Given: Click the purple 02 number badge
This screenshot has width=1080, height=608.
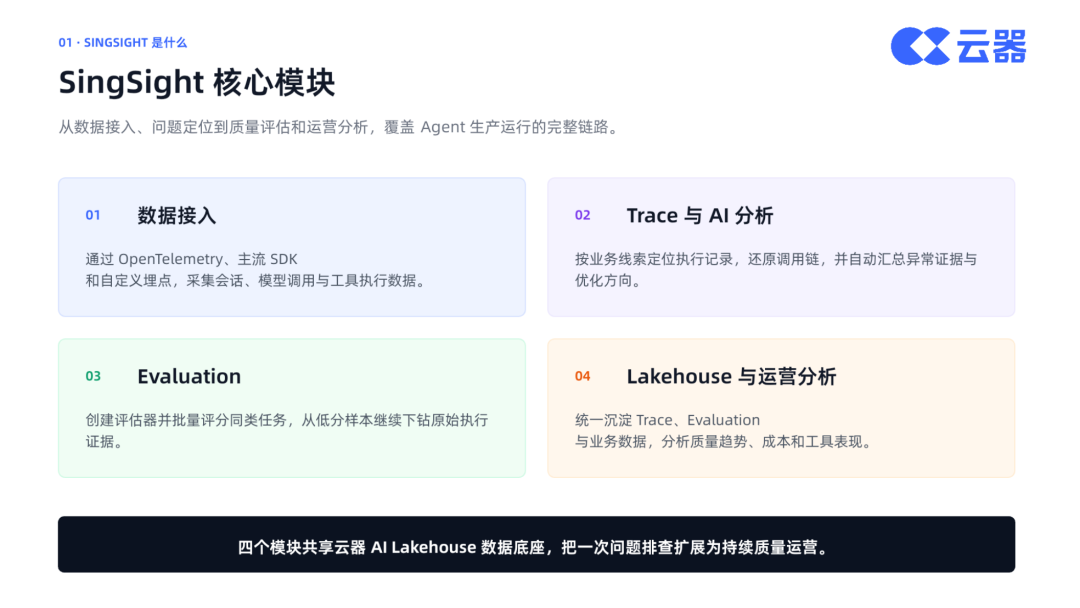Looking at the screenshot, I should [583, 215].
